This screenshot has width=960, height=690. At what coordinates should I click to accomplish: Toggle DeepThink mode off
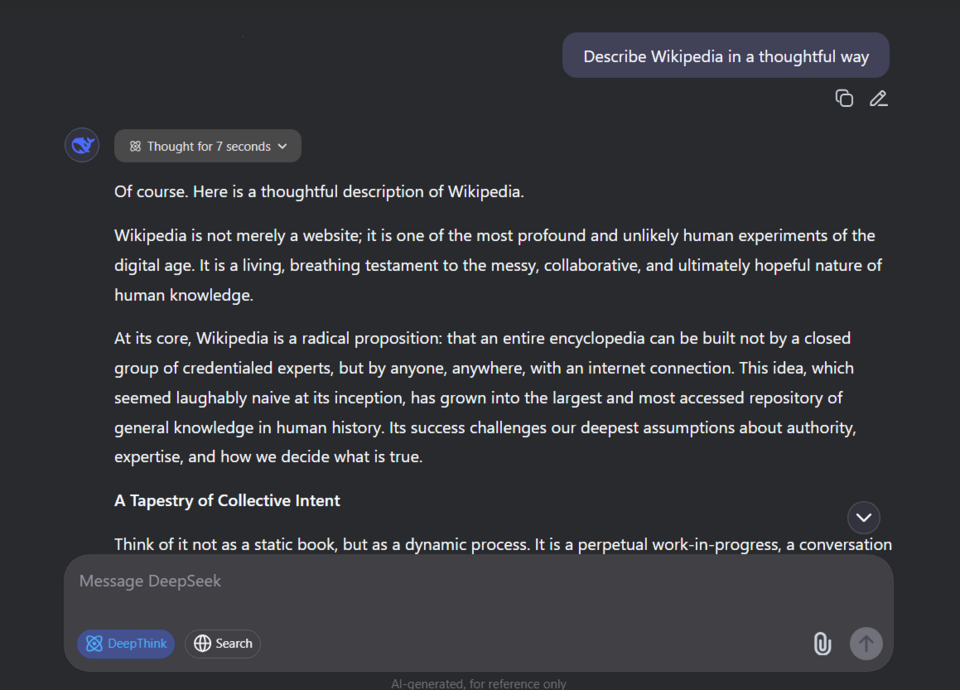click(126, 644)
